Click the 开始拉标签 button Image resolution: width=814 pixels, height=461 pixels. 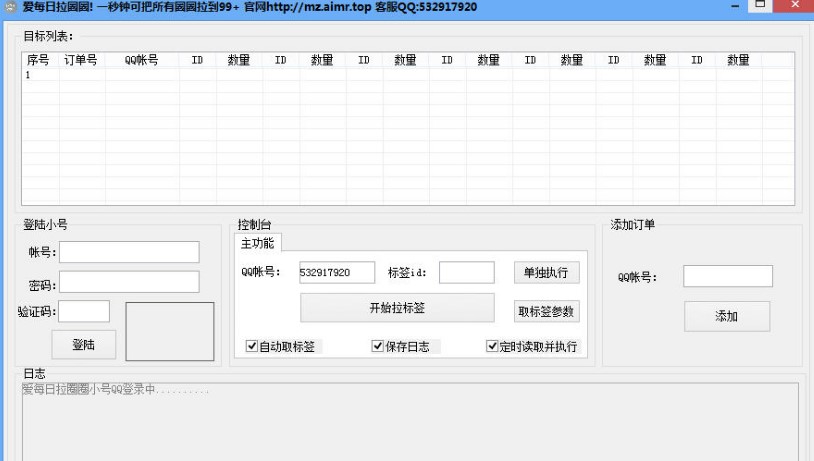tap(397, 308)
